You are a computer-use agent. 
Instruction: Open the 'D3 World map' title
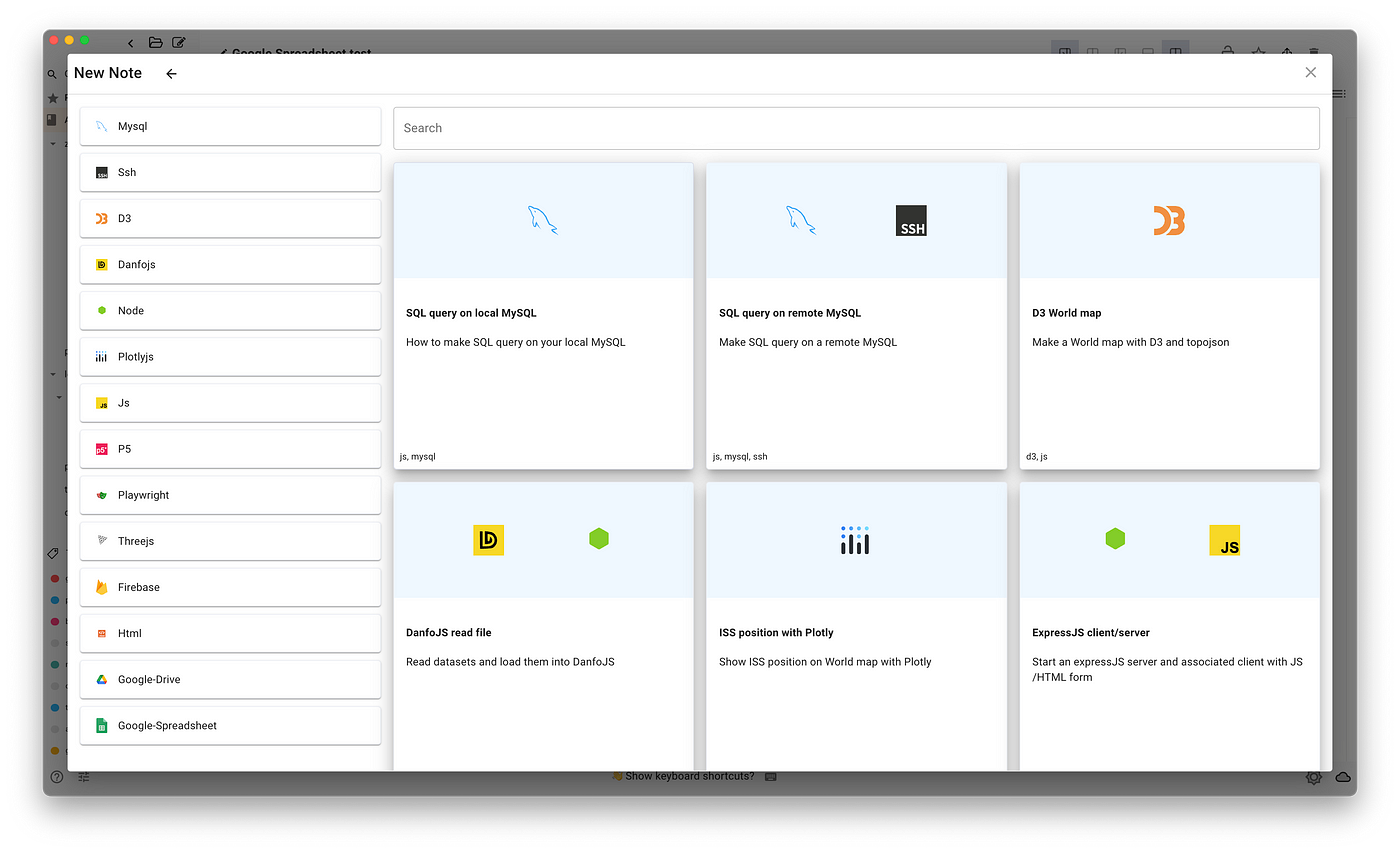click(x=1067, y=313)
